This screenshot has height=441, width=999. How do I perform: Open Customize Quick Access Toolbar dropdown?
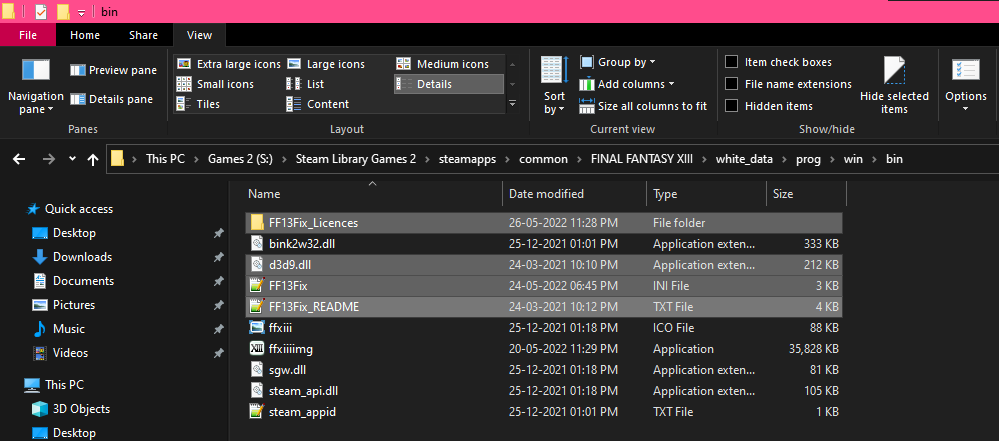(x=82, y=12)
